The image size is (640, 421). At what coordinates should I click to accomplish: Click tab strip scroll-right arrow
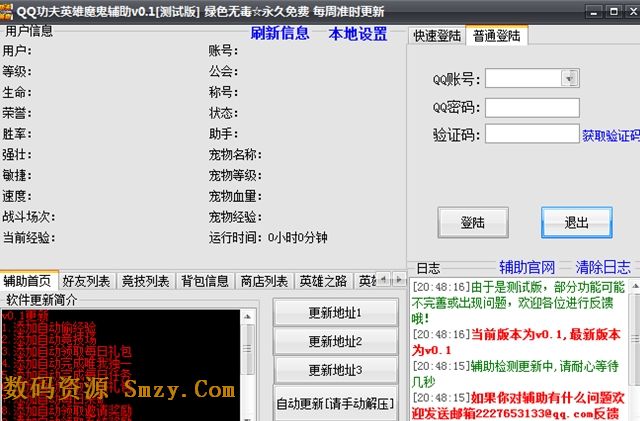tap(399, 279)
